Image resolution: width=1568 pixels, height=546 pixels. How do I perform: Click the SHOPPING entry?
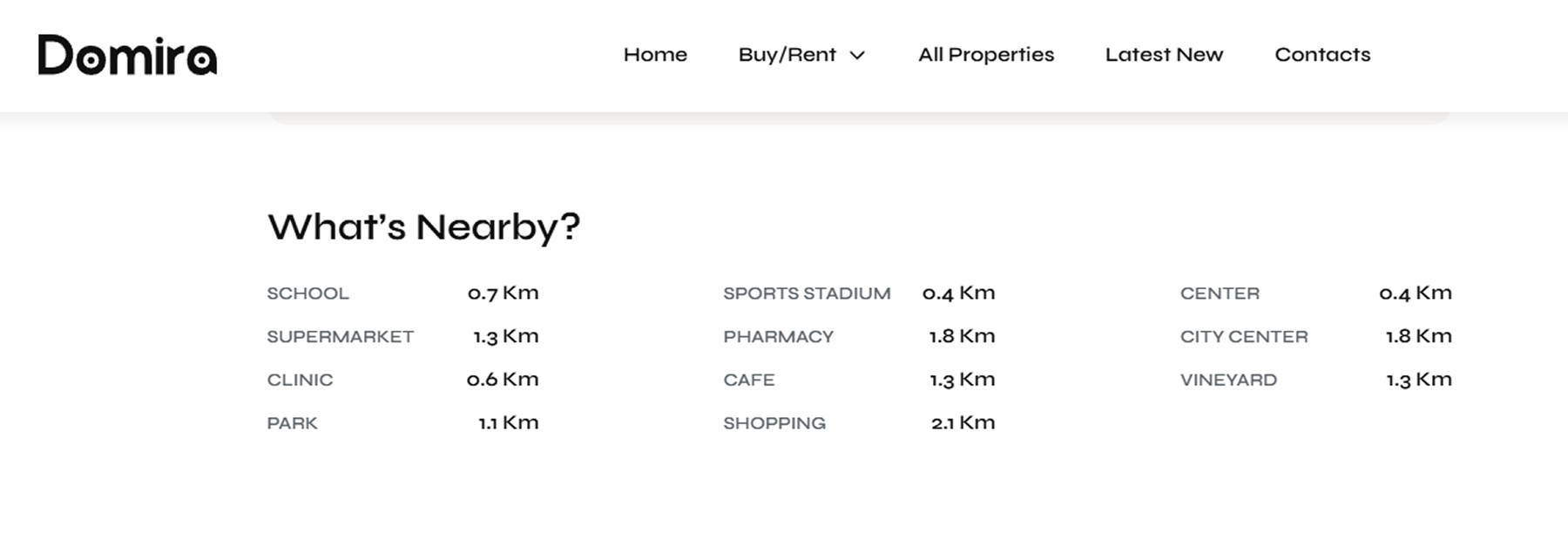(x=774, y=423)
